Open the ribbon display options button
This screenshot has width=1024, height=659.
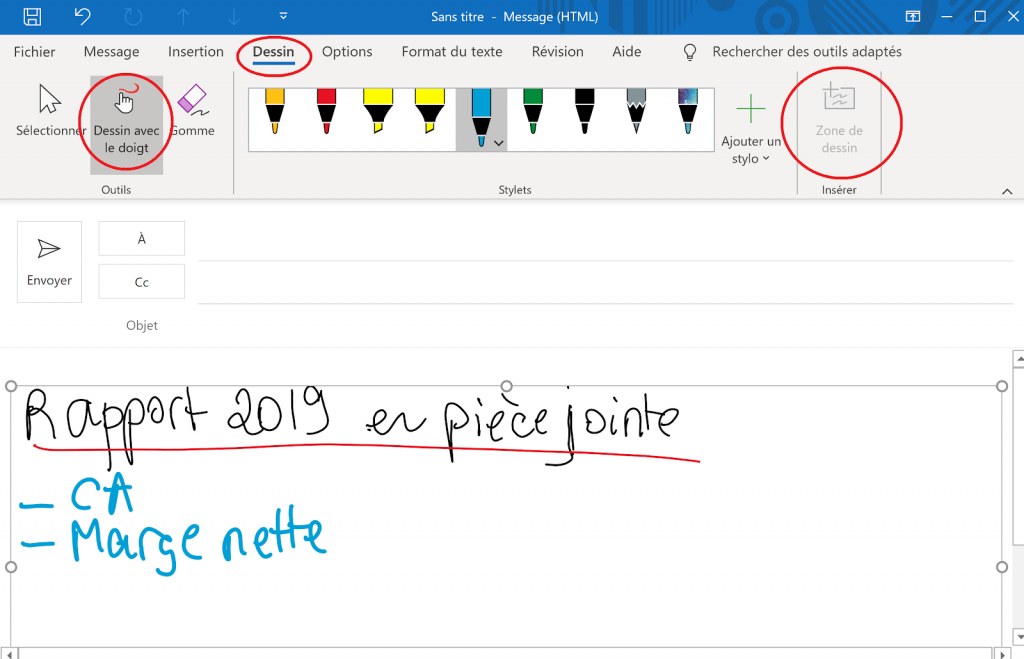click(x=912, y=16)
